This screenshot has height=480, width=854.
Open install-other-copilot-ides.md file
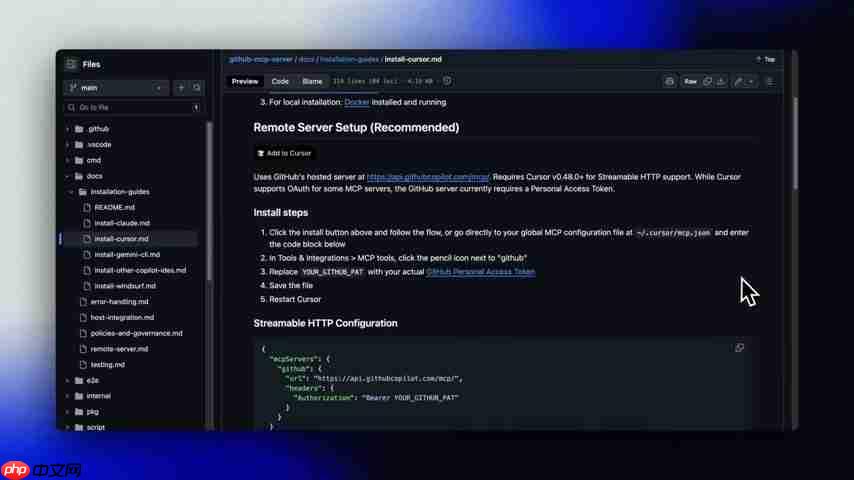click(140, 270)
